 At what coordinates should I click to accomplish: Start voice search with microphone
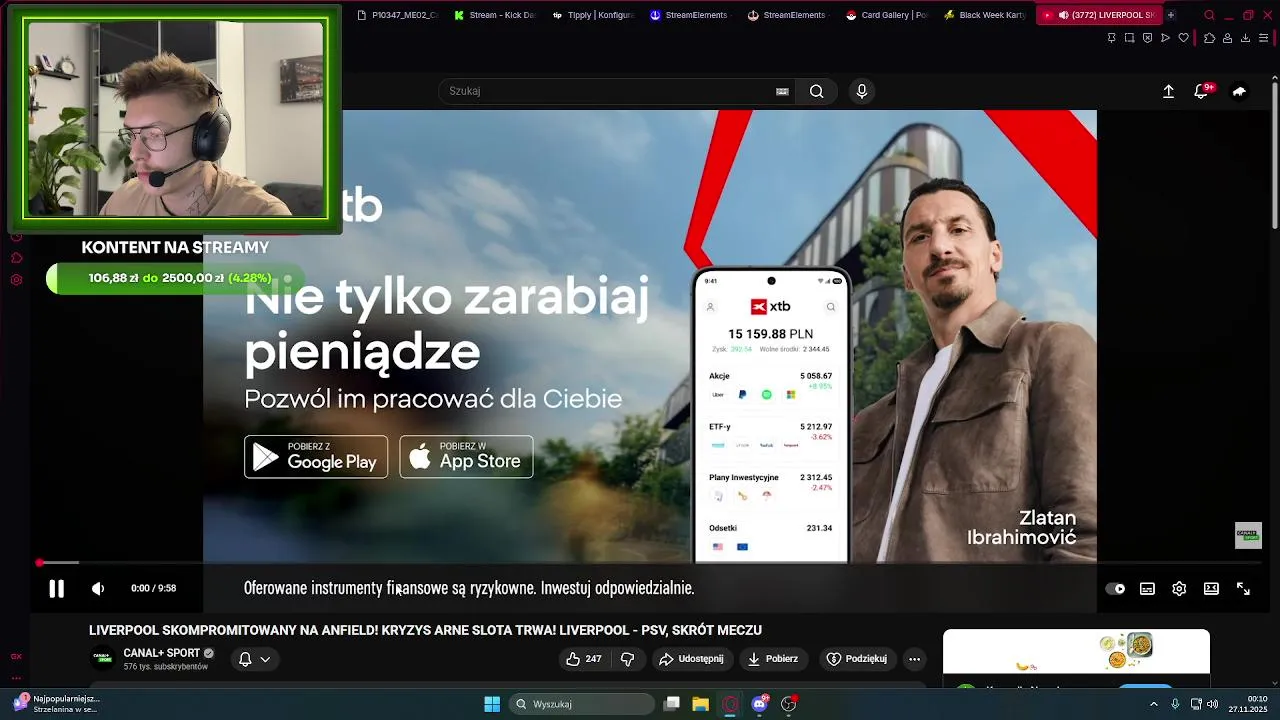[x=862, y=91]
